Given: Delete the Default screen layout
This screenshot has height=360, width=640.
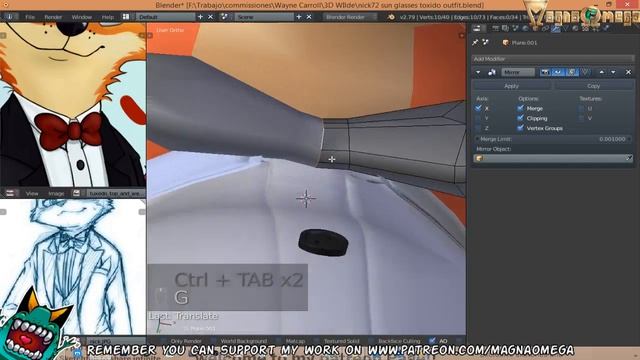Looking at the screenshot, I should point(211,17).
